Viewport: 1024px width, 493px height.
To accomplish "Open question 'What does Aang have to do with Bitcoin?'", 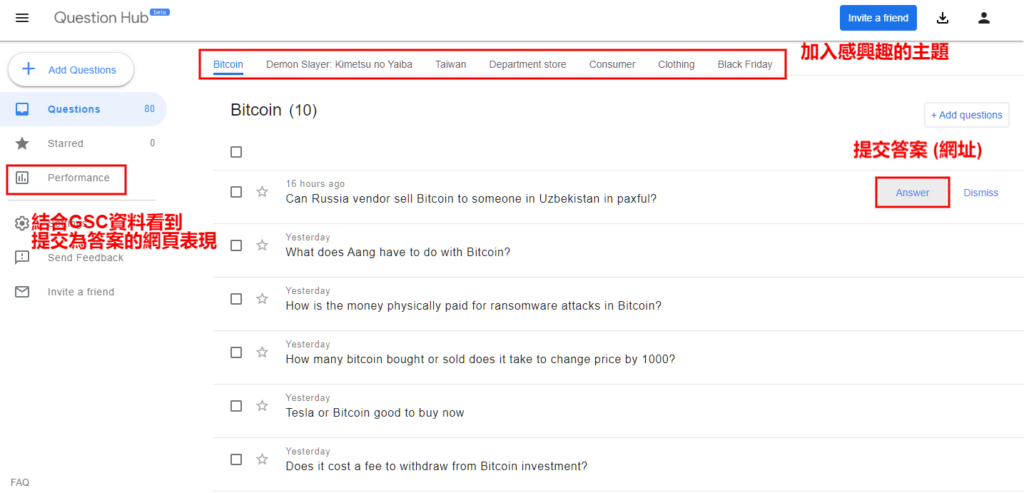I will 398,252.
